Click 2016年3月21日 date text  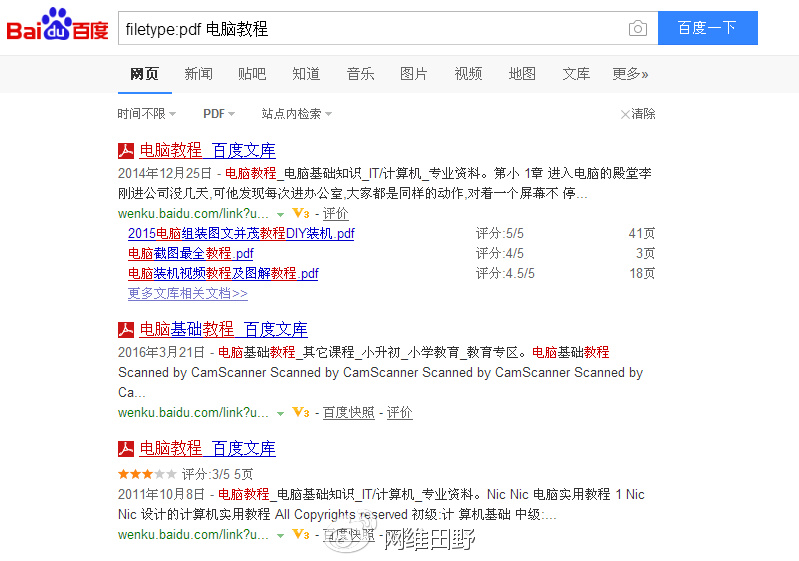pos(161,352)
